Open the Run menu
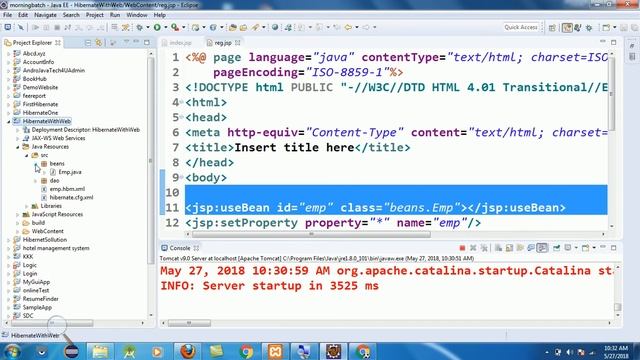Image resolution: width=640 pixels, height=360 pixels. 115,15
